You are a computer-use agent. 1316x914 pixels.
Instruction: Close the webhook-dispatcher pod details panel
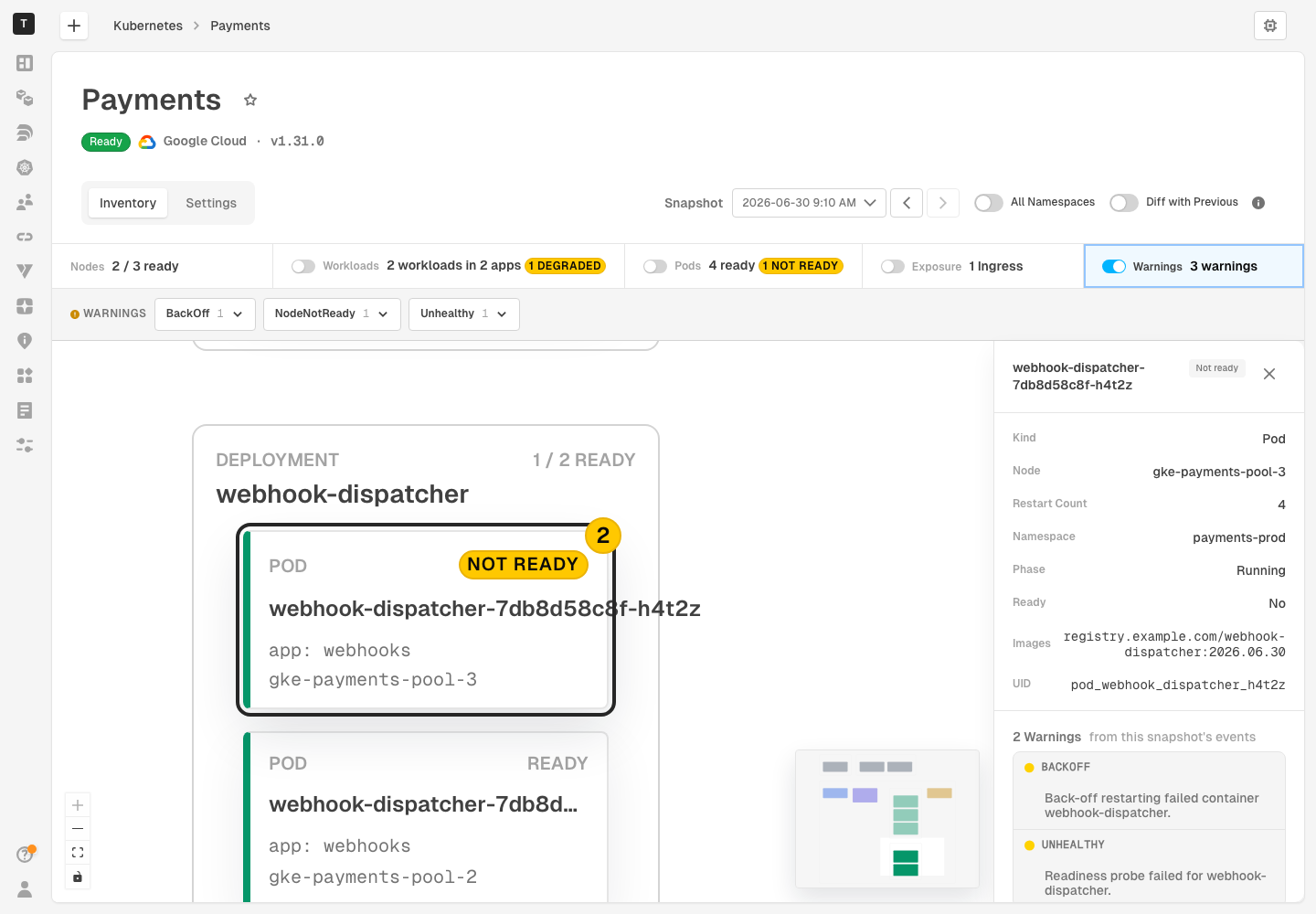(x=1269, y=374)
